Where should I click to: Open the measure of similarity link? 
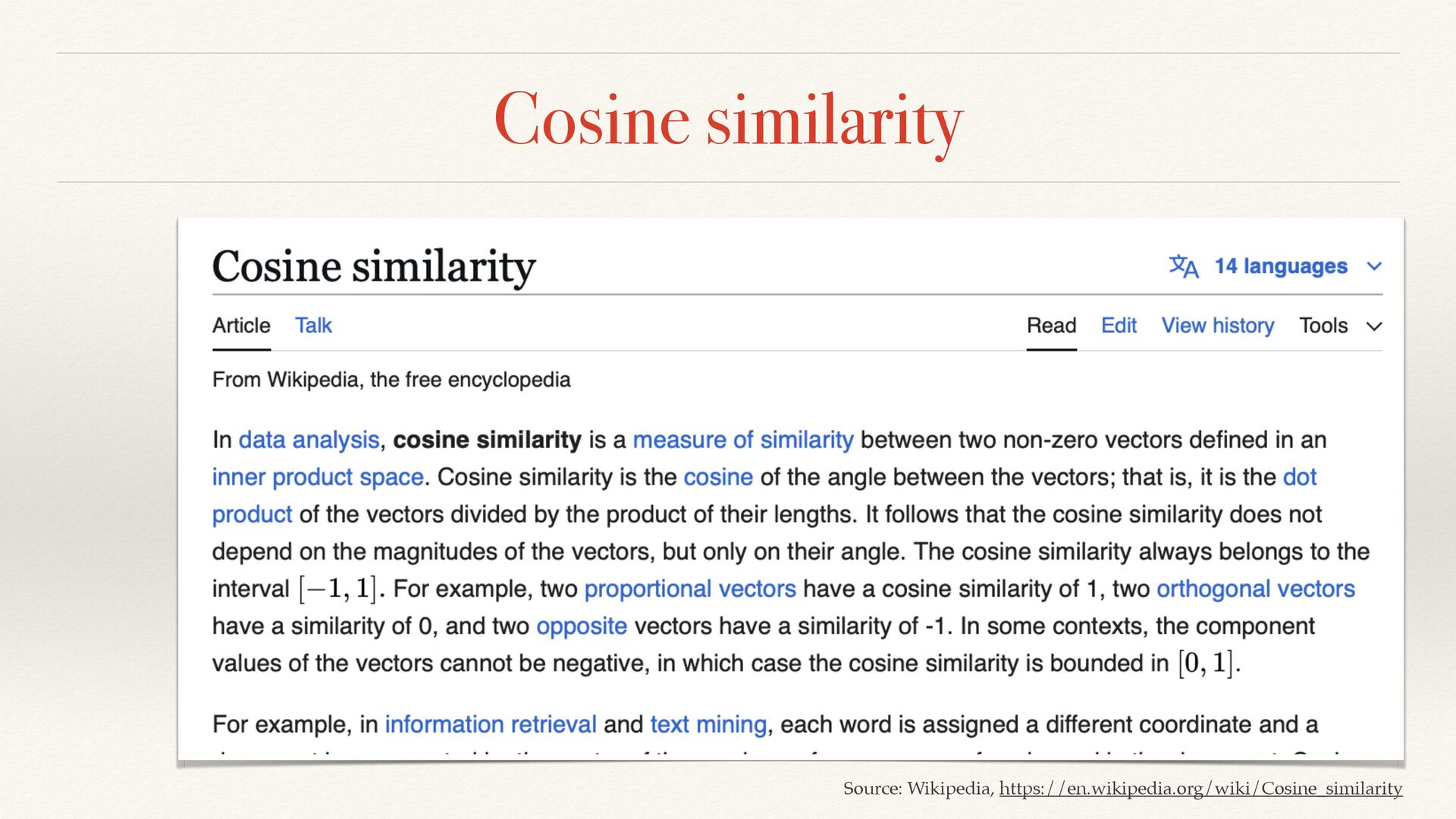(x=742, y=440)
